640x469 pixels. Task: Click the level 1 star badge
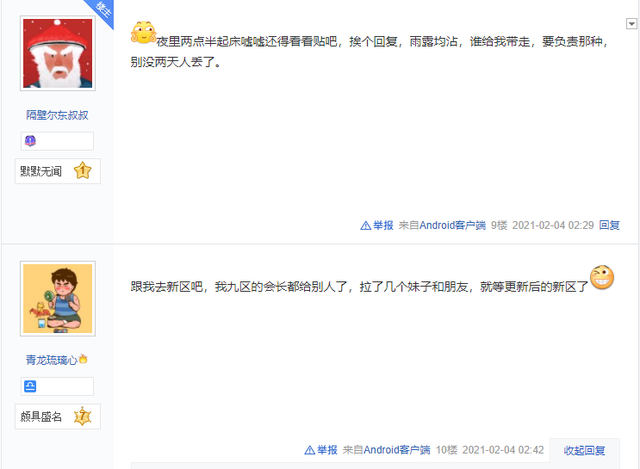(82, 171)
